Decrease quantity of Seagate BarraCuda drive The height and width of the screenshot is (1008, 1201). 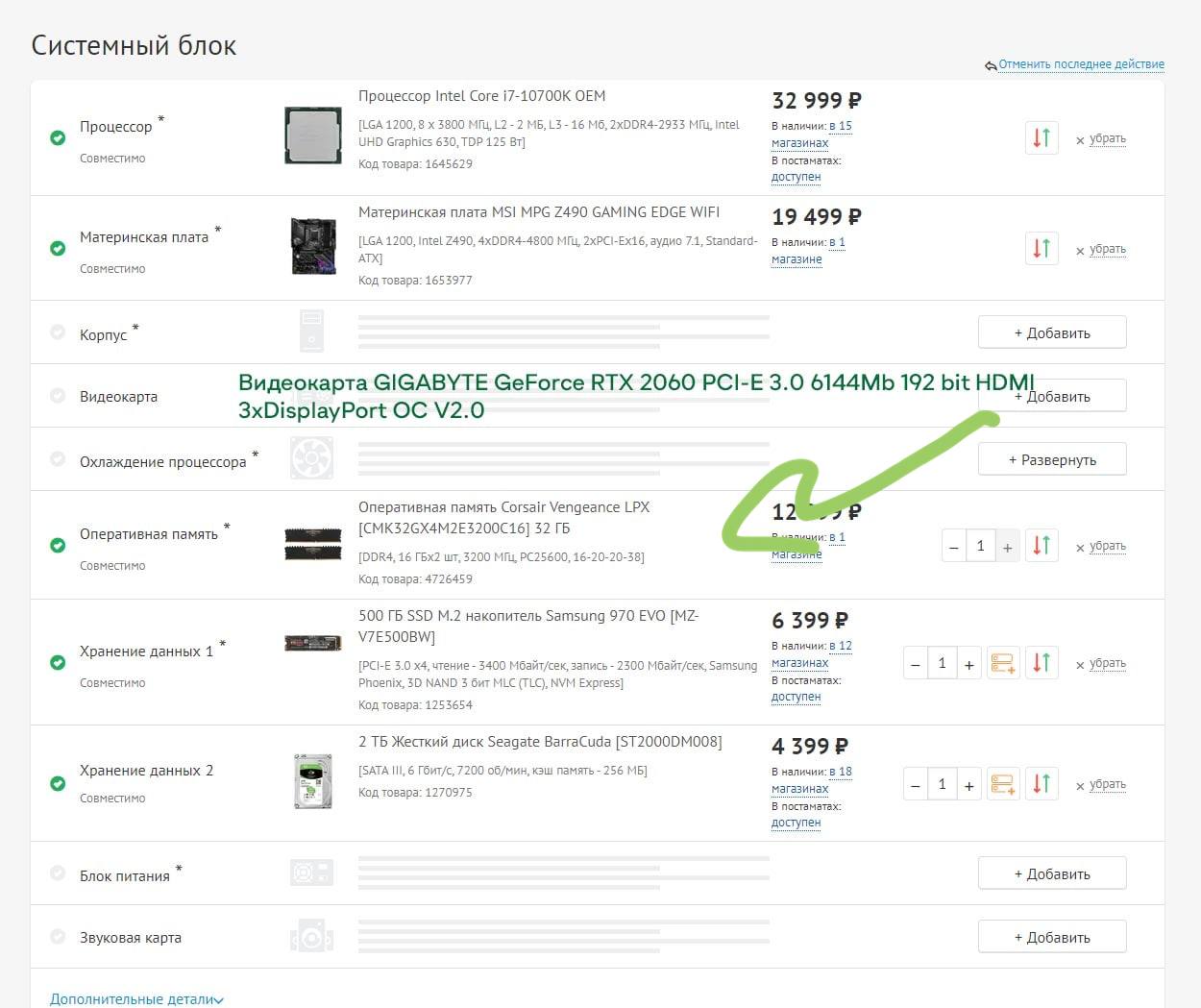point(916,785)
